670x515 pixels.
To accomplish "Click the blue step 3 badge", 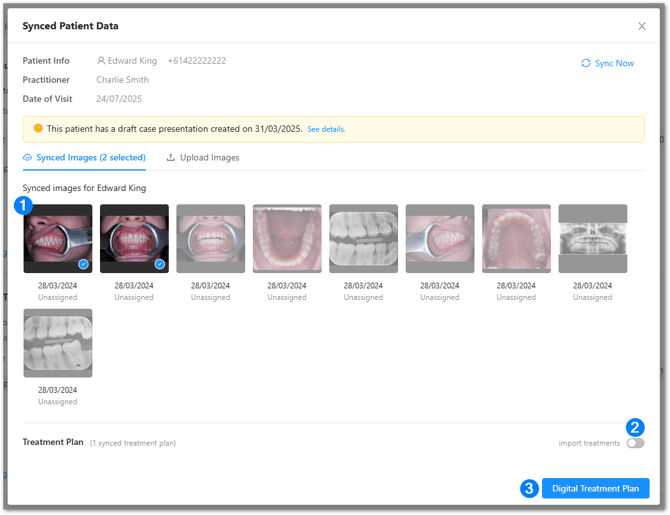I will 529,488.
